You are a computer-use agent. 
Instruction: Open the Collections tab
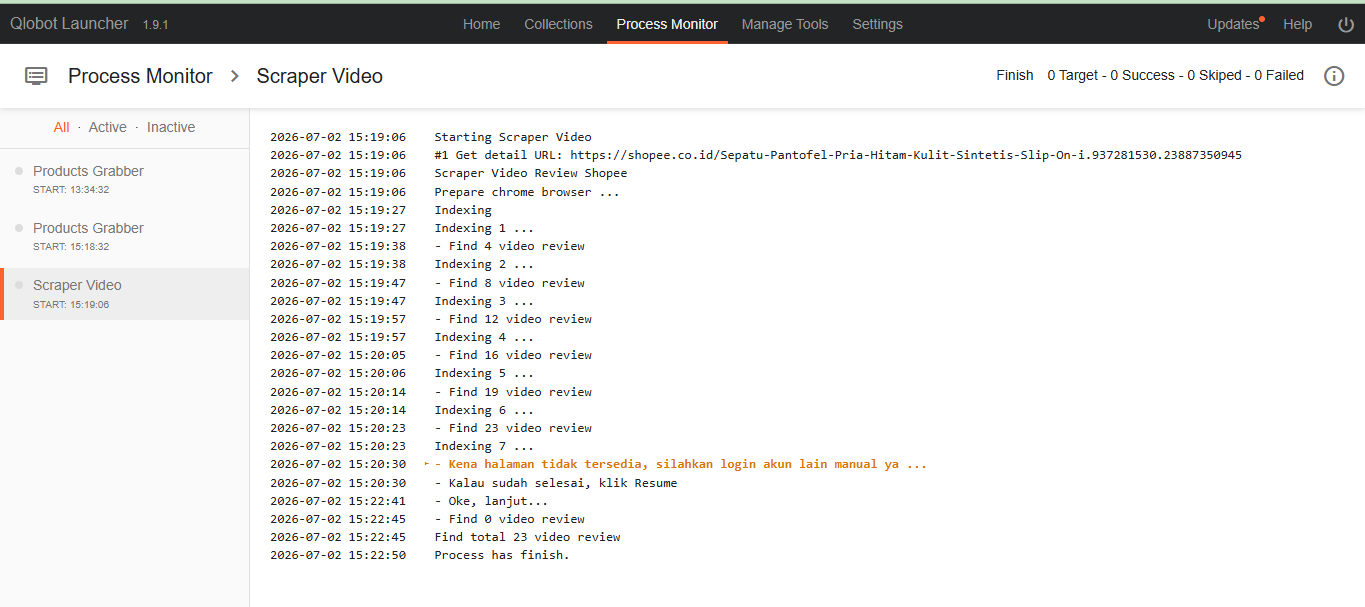point(558,24)
